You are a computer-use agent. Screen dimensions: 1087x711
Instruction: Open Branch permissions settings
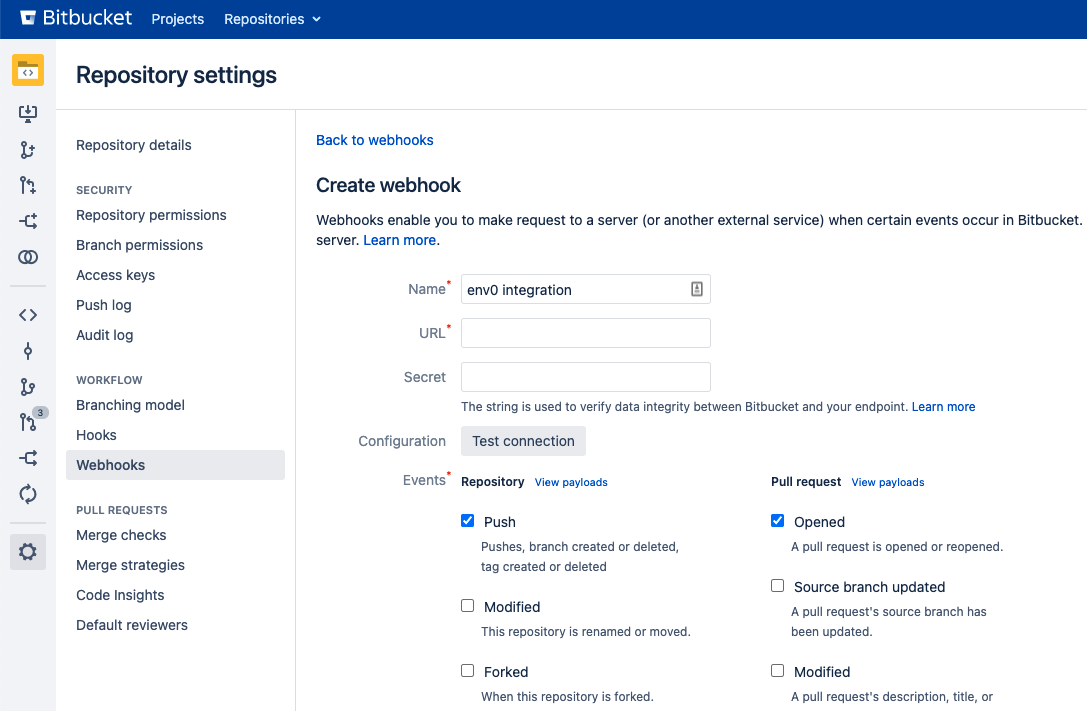click(139, 245)
